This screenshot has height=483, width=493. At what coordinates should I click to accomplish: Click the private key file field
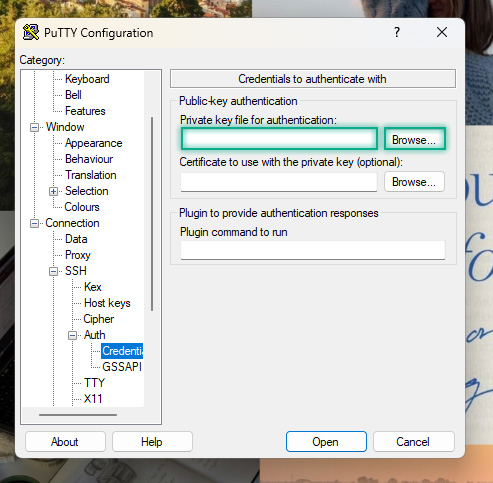point(279,139)
